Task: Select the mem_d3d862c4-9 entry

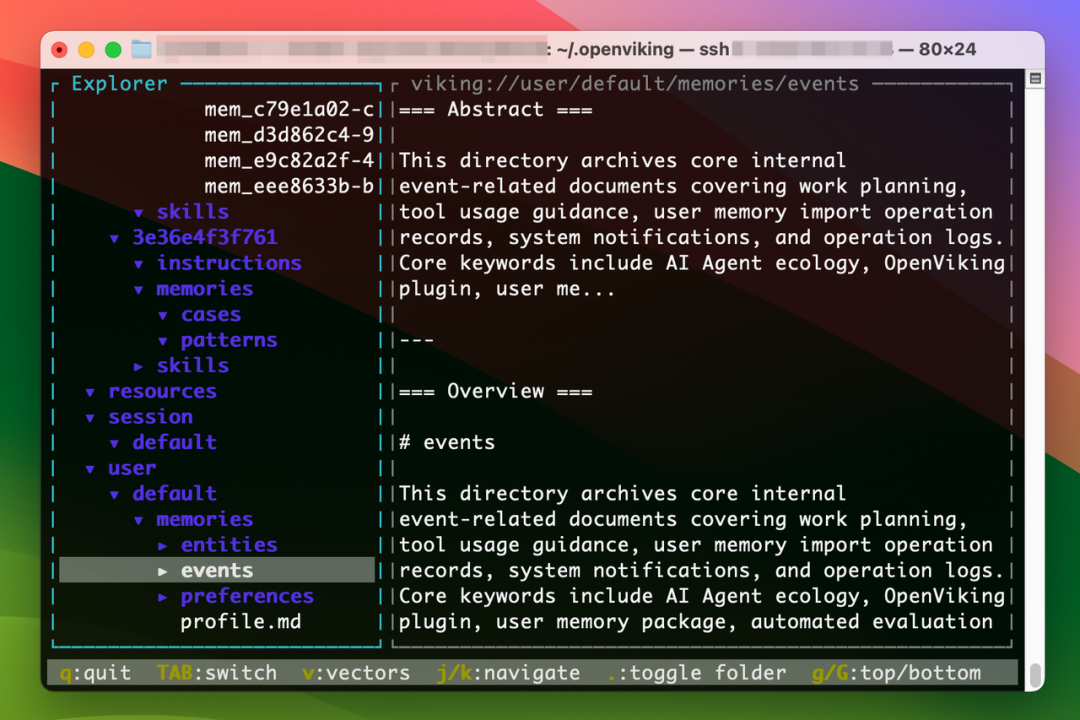Action: click(289, 135)
